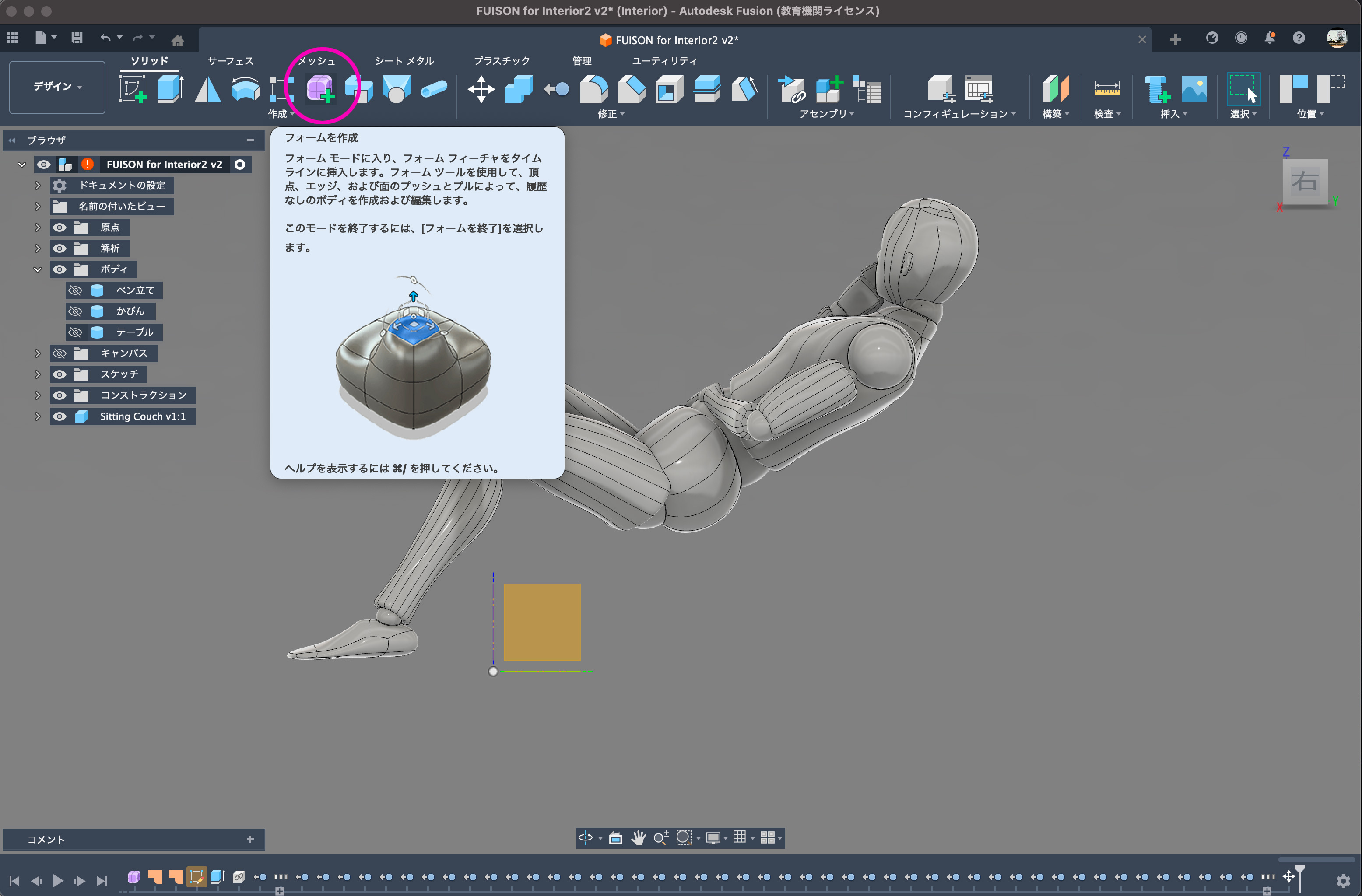Click the Create Sketch tool icon
Viewport: 1362px width, 896px height.
click(x=132, y=89)
